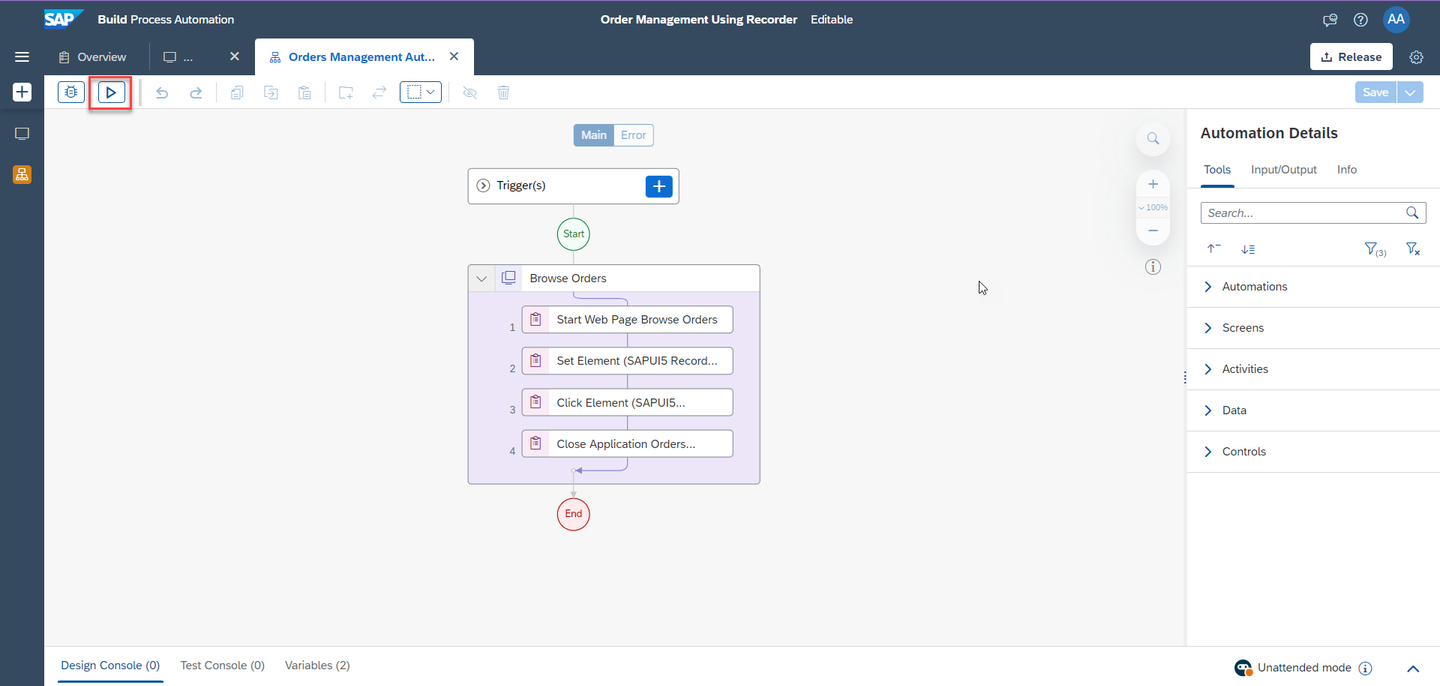
Task: Open the hamburger navigation menu
Action: pos(22,57)
